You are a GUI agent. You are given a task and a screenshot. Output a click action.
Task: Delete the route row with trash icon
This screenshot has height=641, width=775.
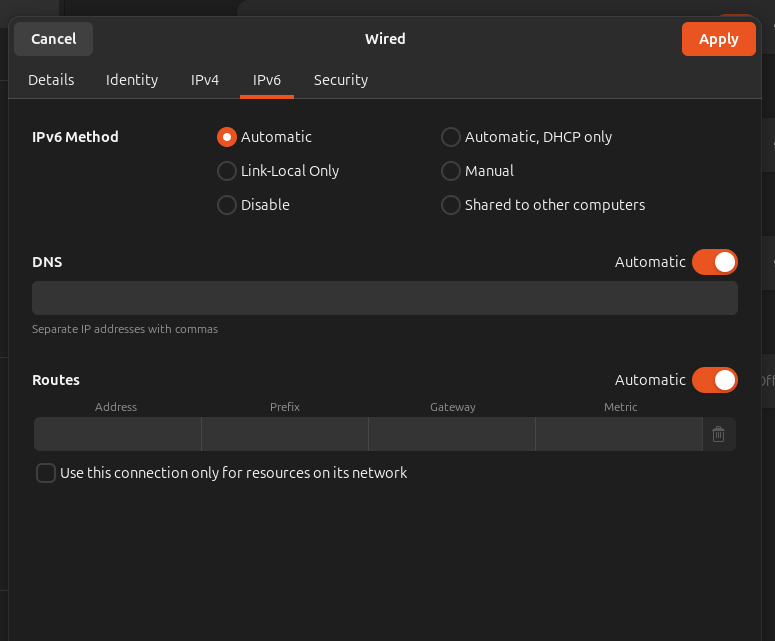pyautogui.click(x=718, y=434)
